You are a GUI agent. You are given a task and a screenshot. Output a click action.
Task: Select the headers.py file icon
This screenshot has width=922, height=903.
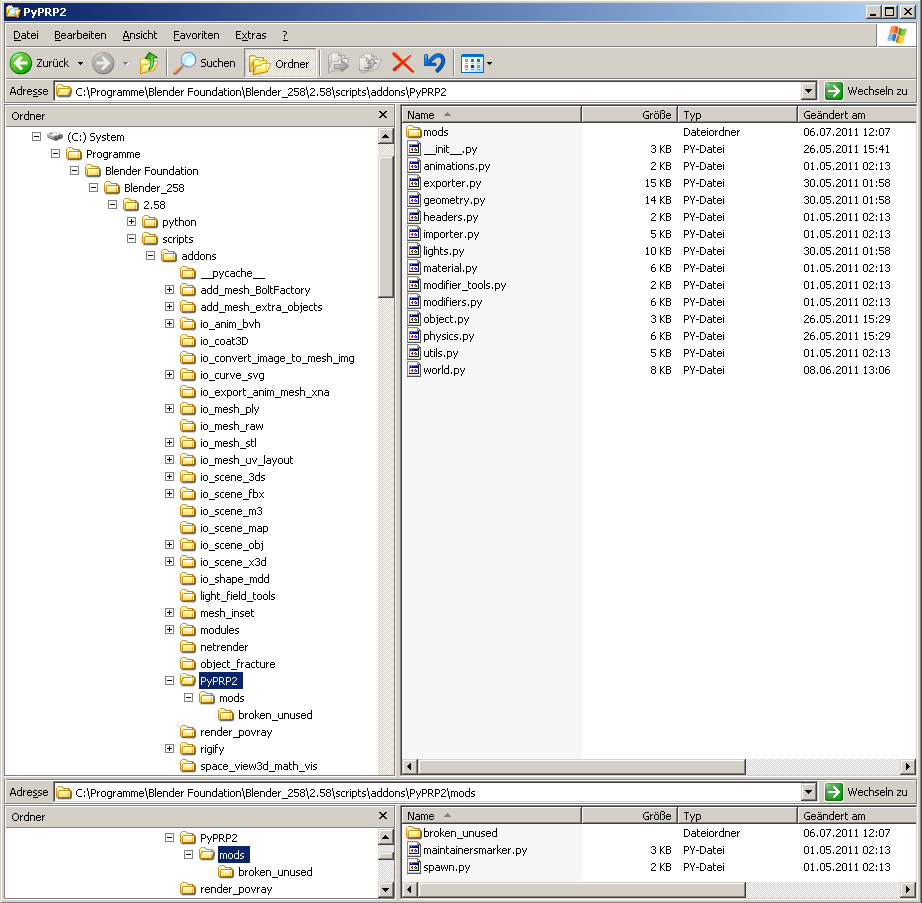(415, 217)
